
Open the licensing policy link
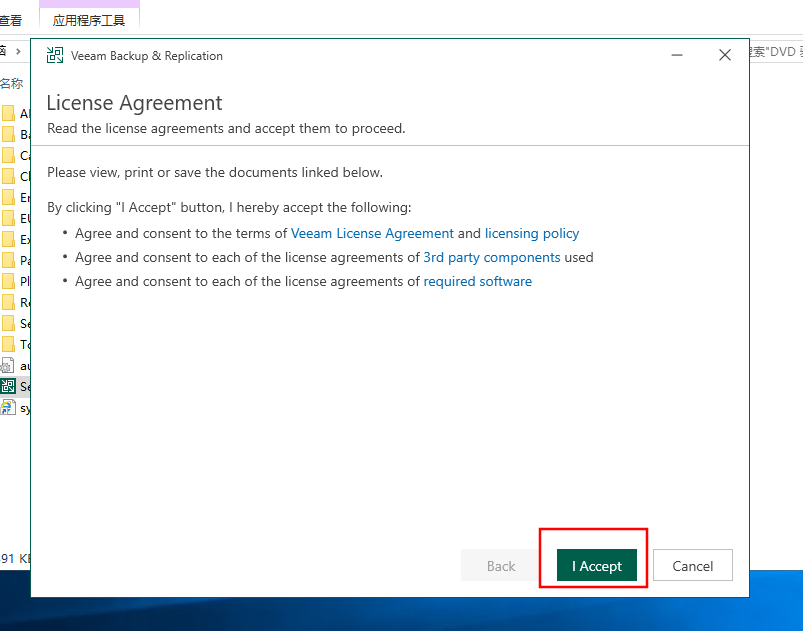click(532, 234)
